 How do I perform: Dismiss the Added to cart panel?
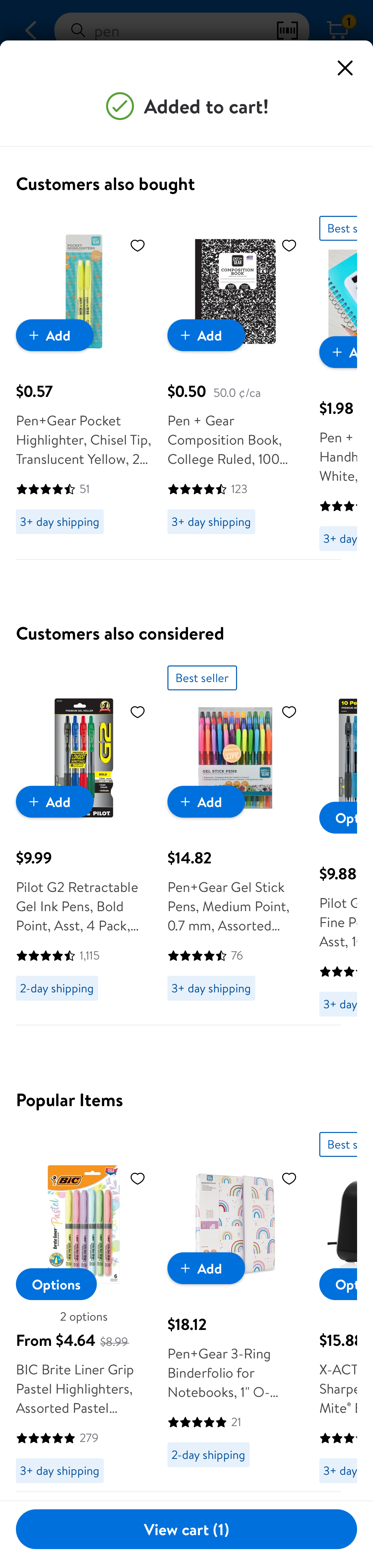pos(344,68)
